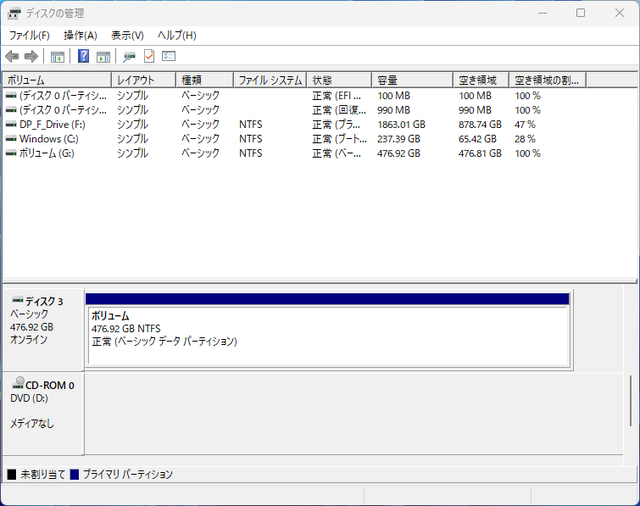Click the drive icon of DP_F_Drive (F:)
This screenshot has height=506, width=640.
[x=11, y=124]
